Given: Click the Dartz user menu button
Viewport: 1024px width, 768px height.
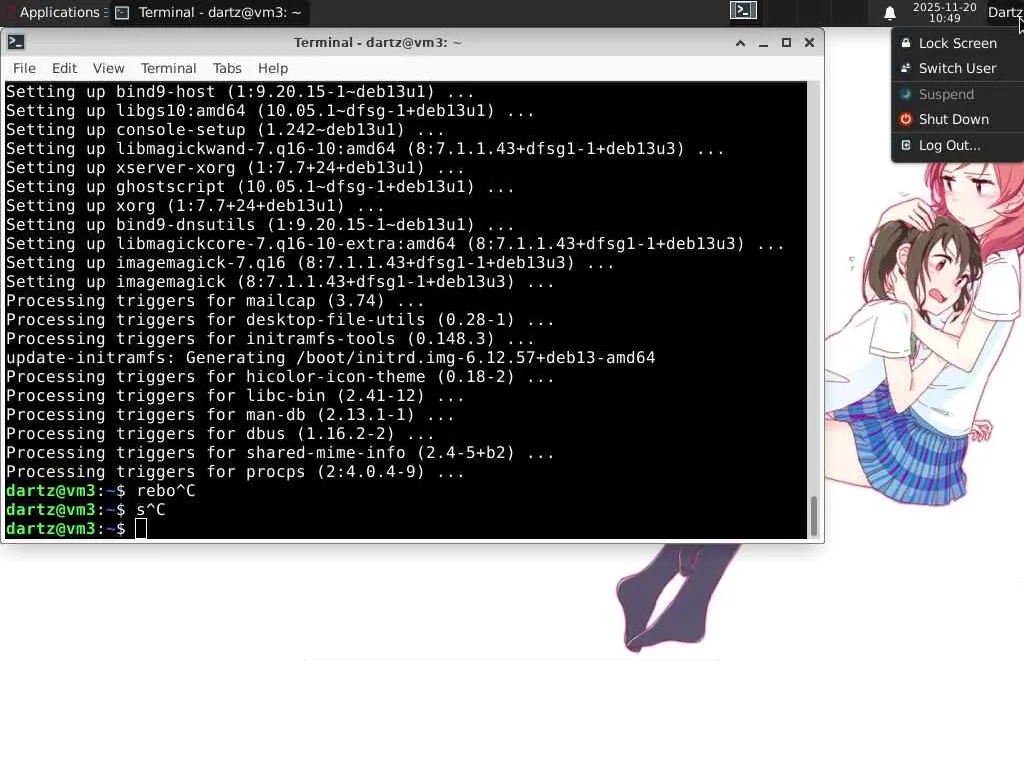Looking at the screenshot, I should click(x=1004, y=12).
